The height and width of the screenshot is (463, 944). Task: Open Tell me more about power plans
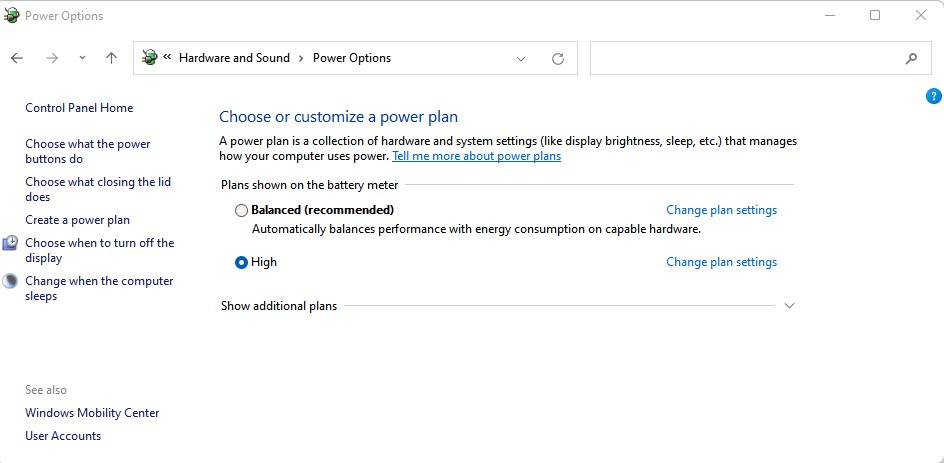(476, 157)
